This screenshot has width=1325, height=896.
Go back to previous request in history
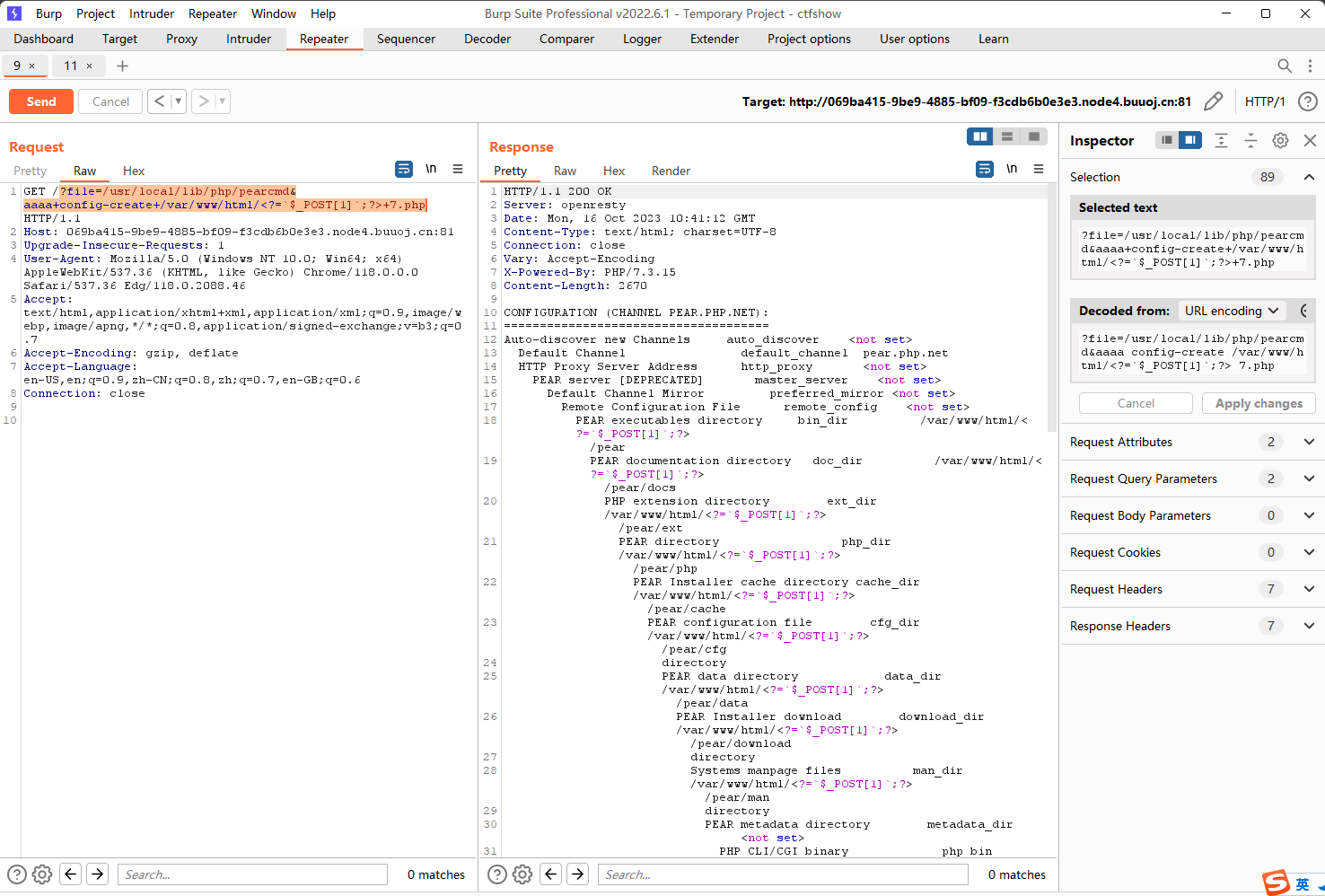[x=159, y=101]
